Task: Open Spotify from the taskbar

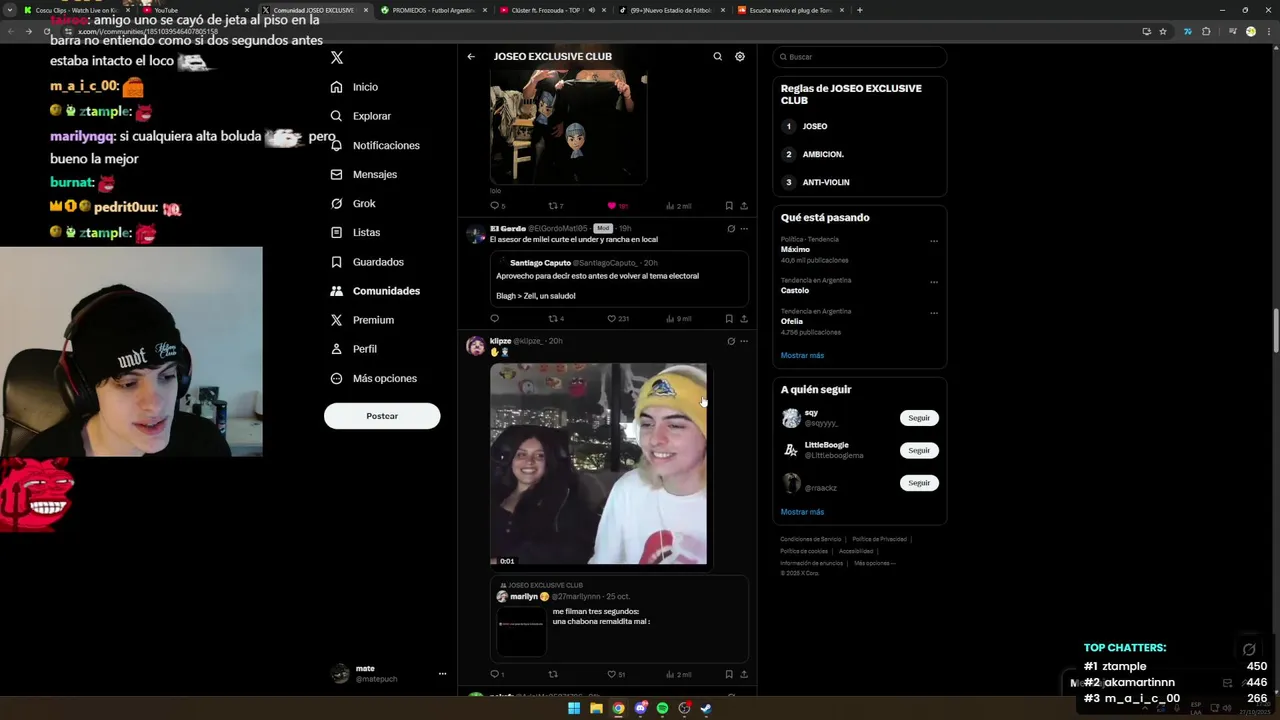Action: tap(662, 708)
